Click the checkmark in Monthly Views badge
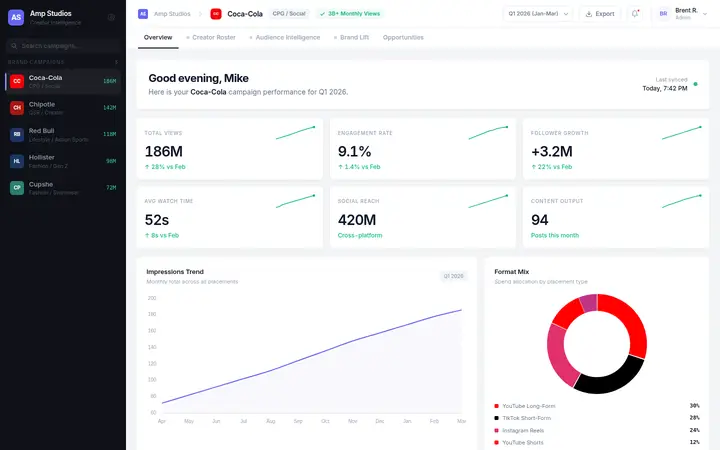This screenshot has height=450, width=720. [322, 14]
